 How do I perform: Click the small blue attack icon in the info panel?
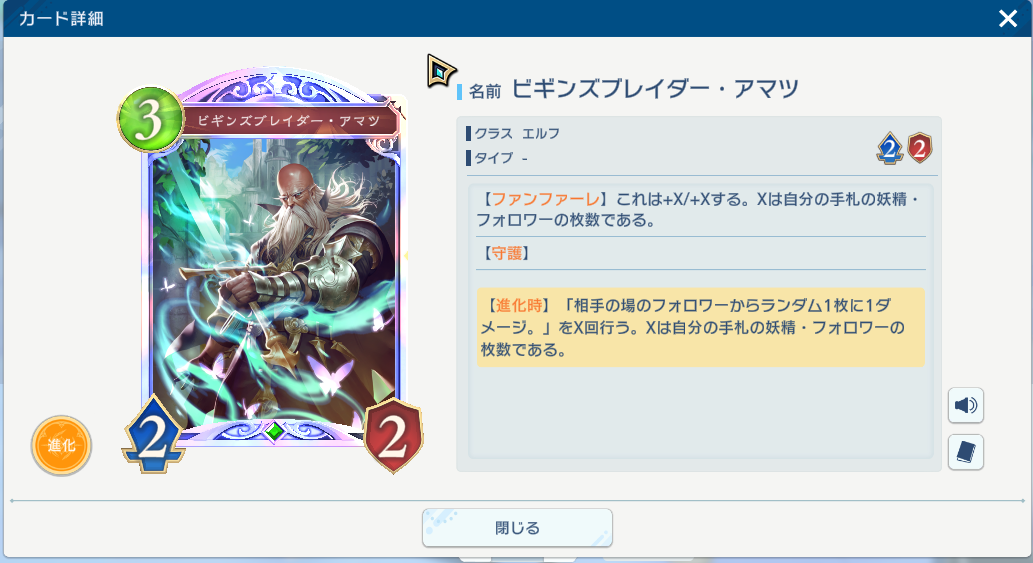[889, 147]
